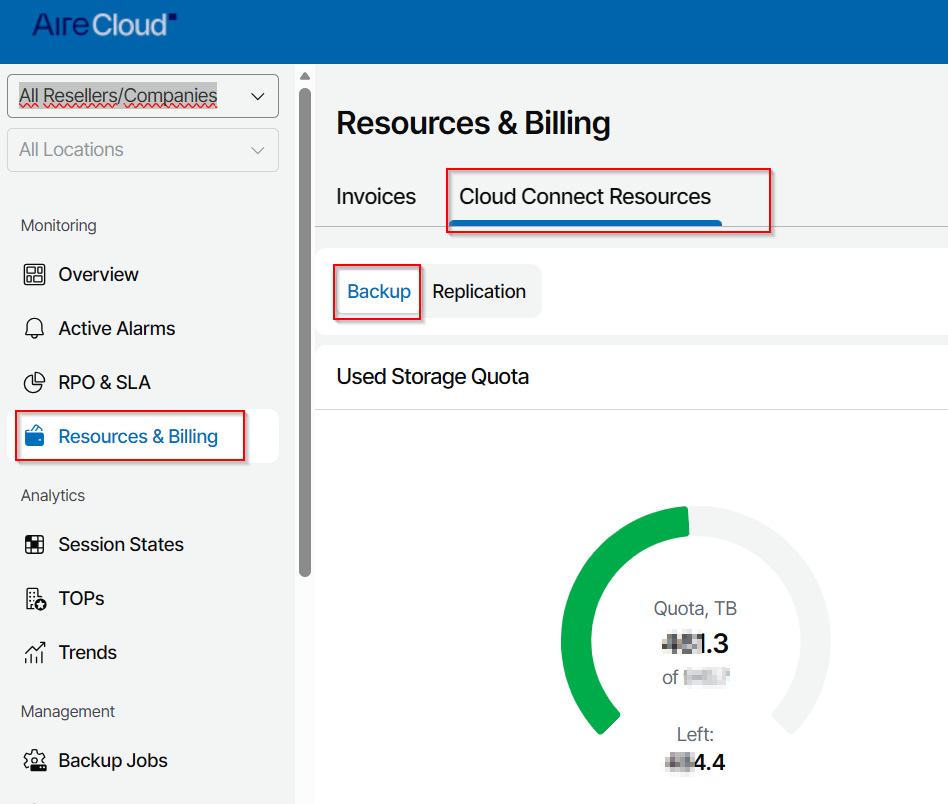Click the Left: remaining value label
This screenshot has height=804, width=948.
[x=695, y=734]
